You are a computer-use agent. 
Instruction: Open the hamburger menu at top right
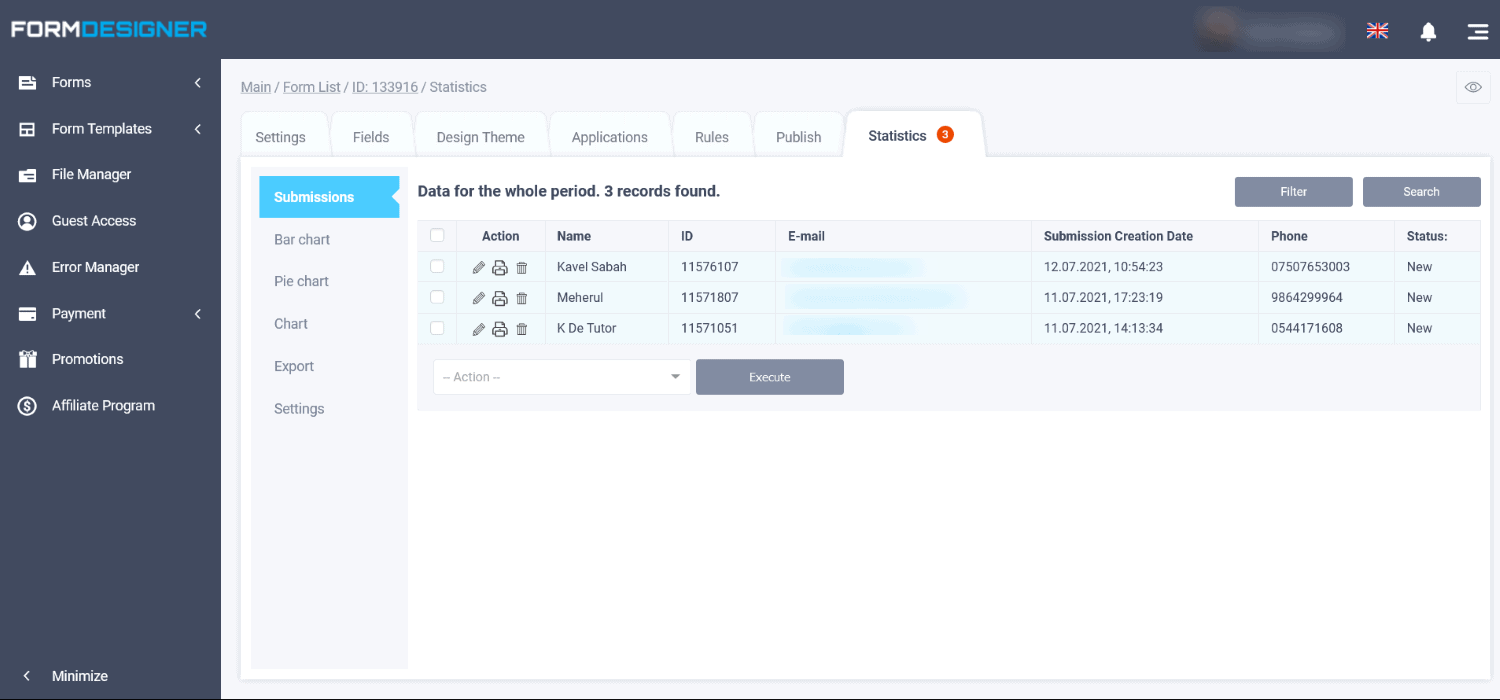tap(1477, 31)
